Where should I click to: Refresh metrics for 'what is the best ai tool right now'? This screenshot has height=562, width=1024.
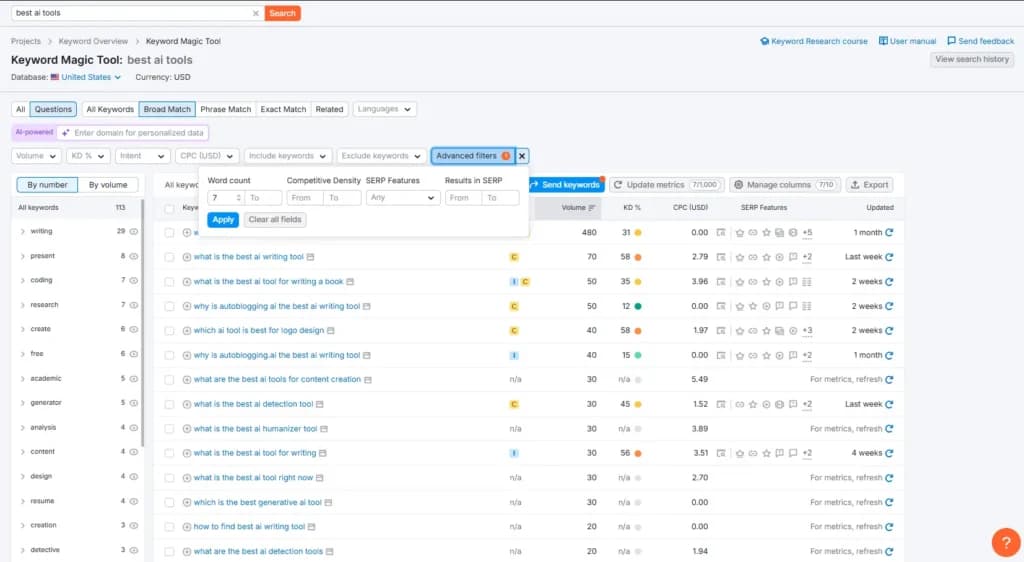[x=889, y=478]
